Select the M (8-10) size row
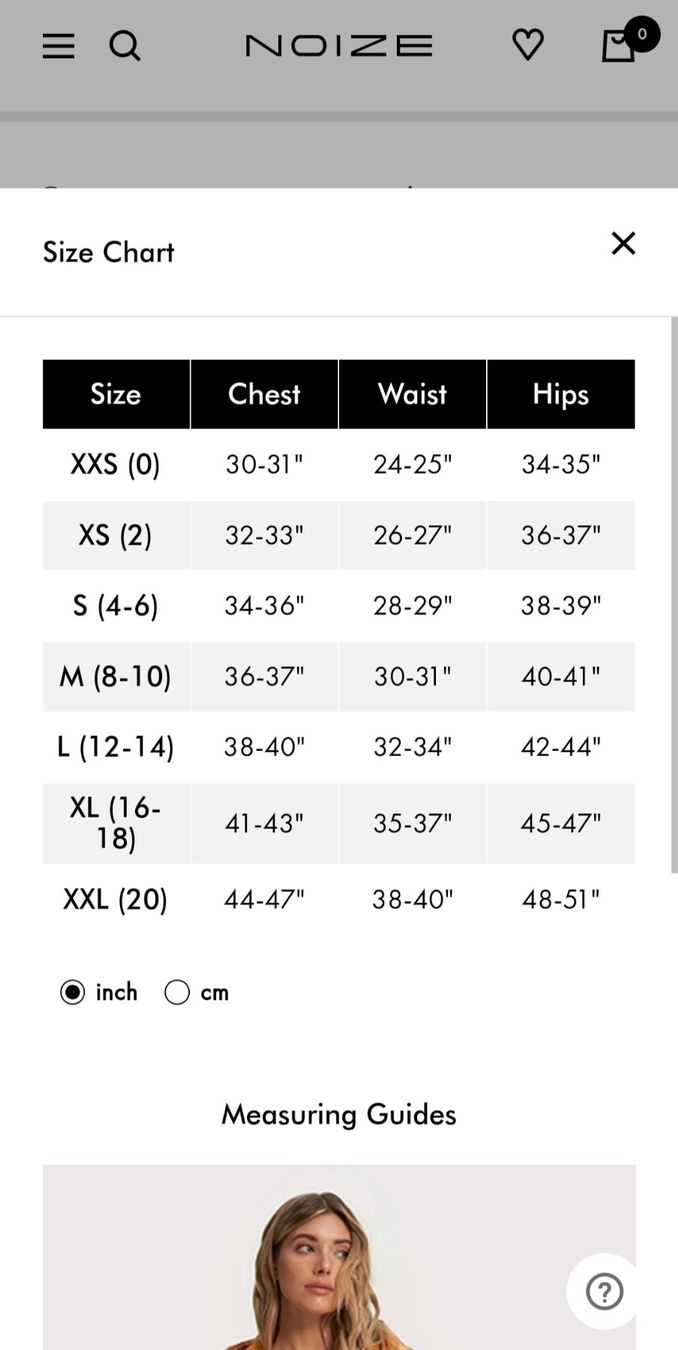Screen dimensions: 678x1350 click(x=339, y=677)
